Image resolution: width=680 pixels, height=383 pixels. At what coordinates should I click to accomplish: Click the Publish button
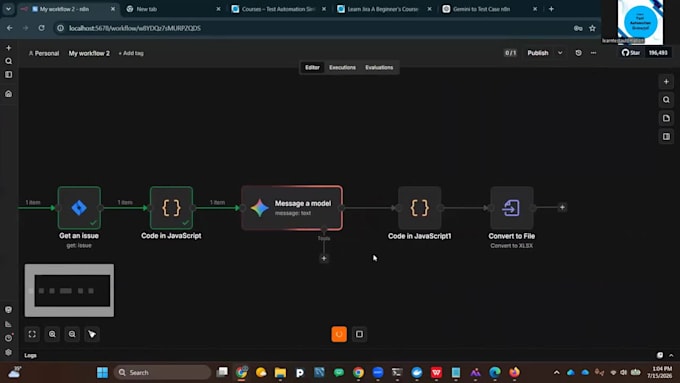click(538, 53)
